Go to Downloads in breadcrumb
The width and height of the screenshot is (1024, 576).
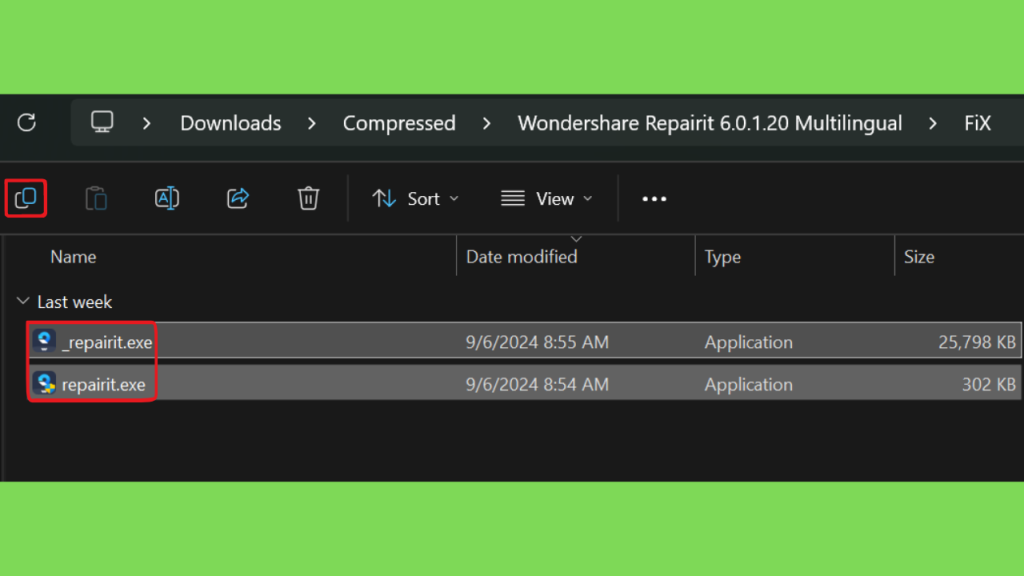[231, 123]
